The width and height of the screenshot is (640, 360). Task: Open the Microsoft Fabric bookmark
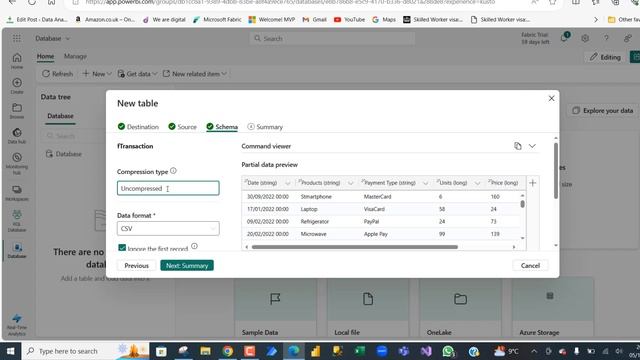point(217,19)
